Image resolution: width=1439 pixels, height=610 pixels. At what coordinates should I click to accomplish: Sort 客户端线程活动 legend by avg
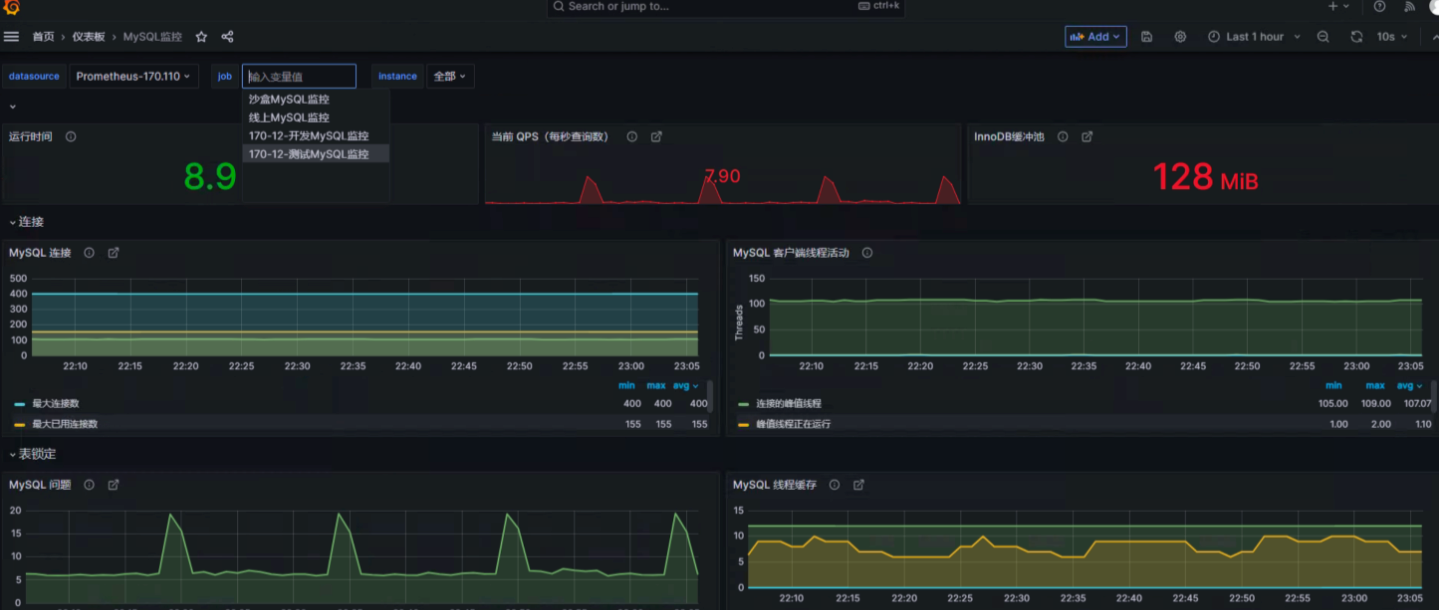tap(1410, 385)
